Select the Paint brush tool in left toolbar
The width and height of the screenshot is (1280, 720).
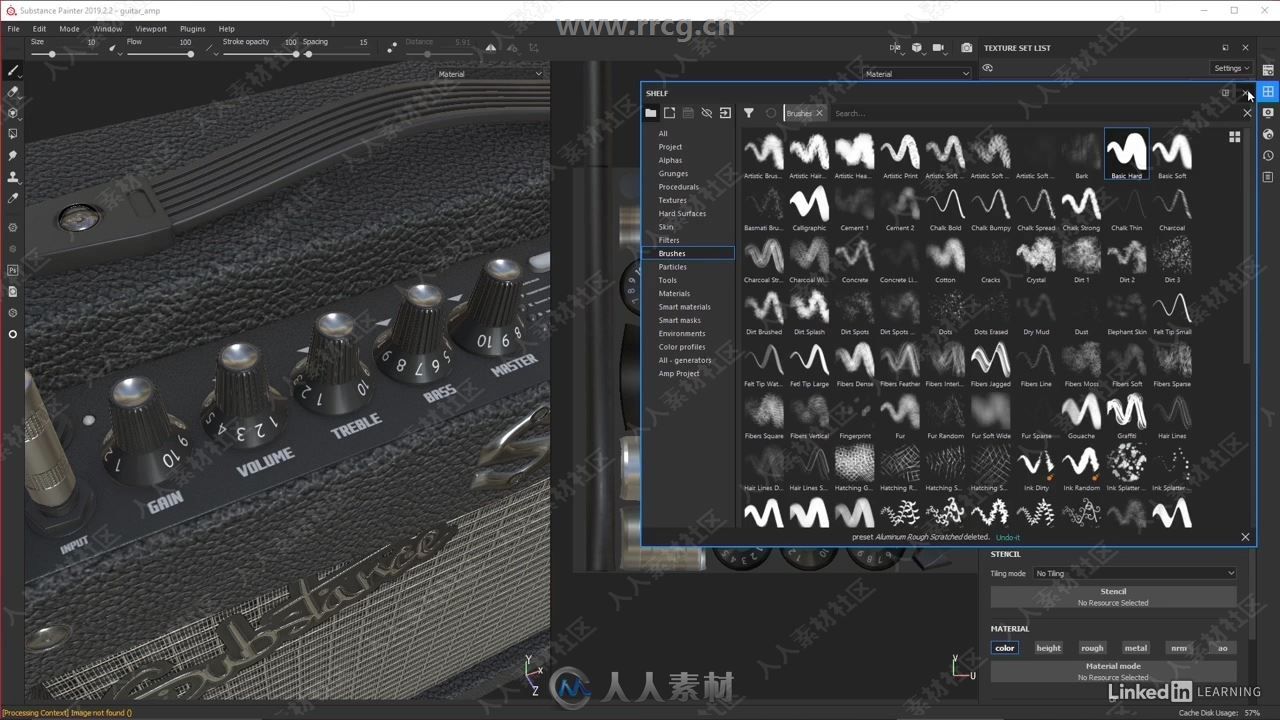click(x=13, y=71)
